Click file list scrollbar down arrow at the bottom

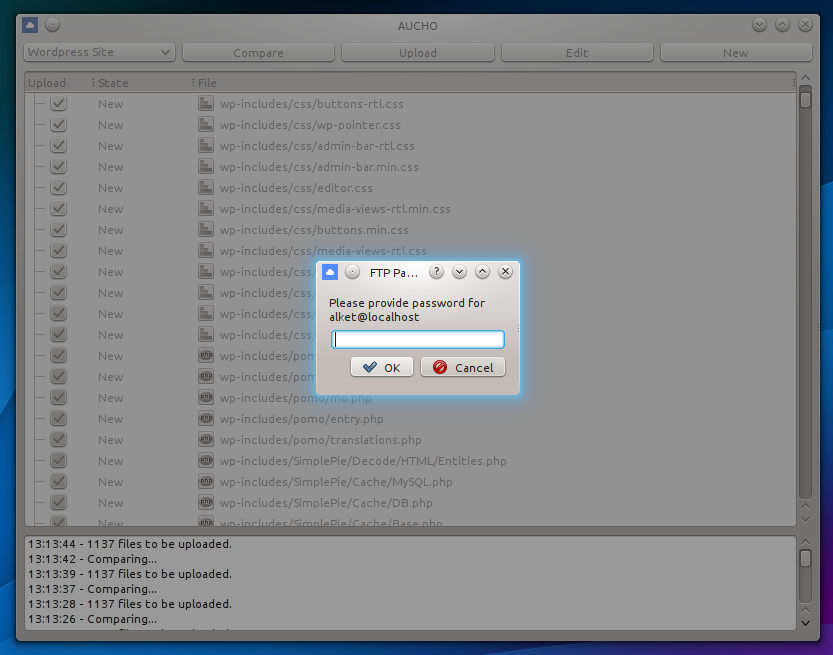pyautogui.click(x=805, y=520)
